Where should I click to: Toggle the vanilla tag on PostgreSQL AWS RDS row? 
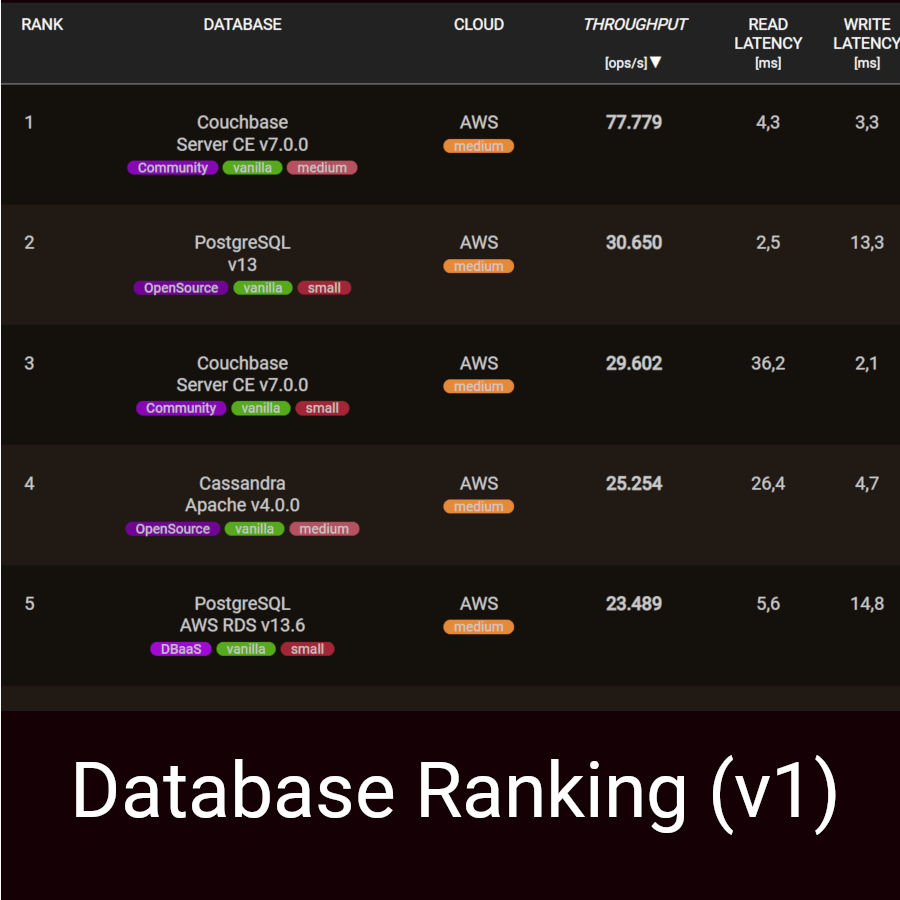[x=246, y=649]
